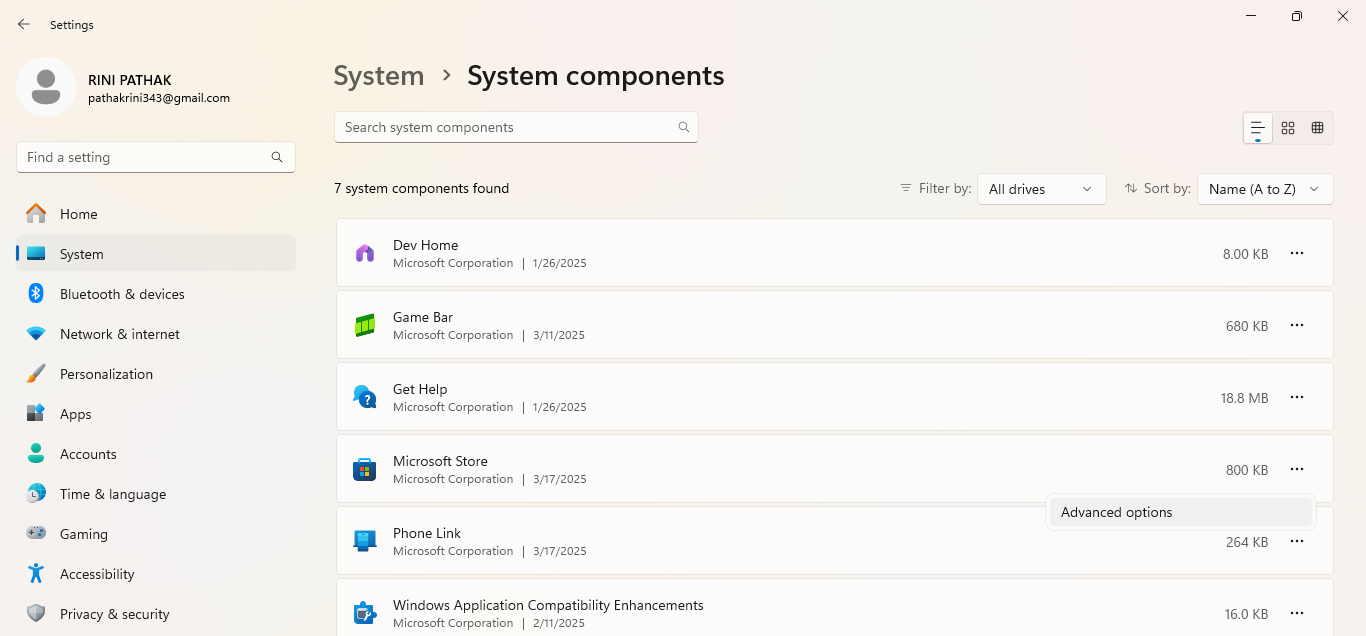Switch to grid view layout icon
The image size is (1366, 636).
[x=1288, y=128]
